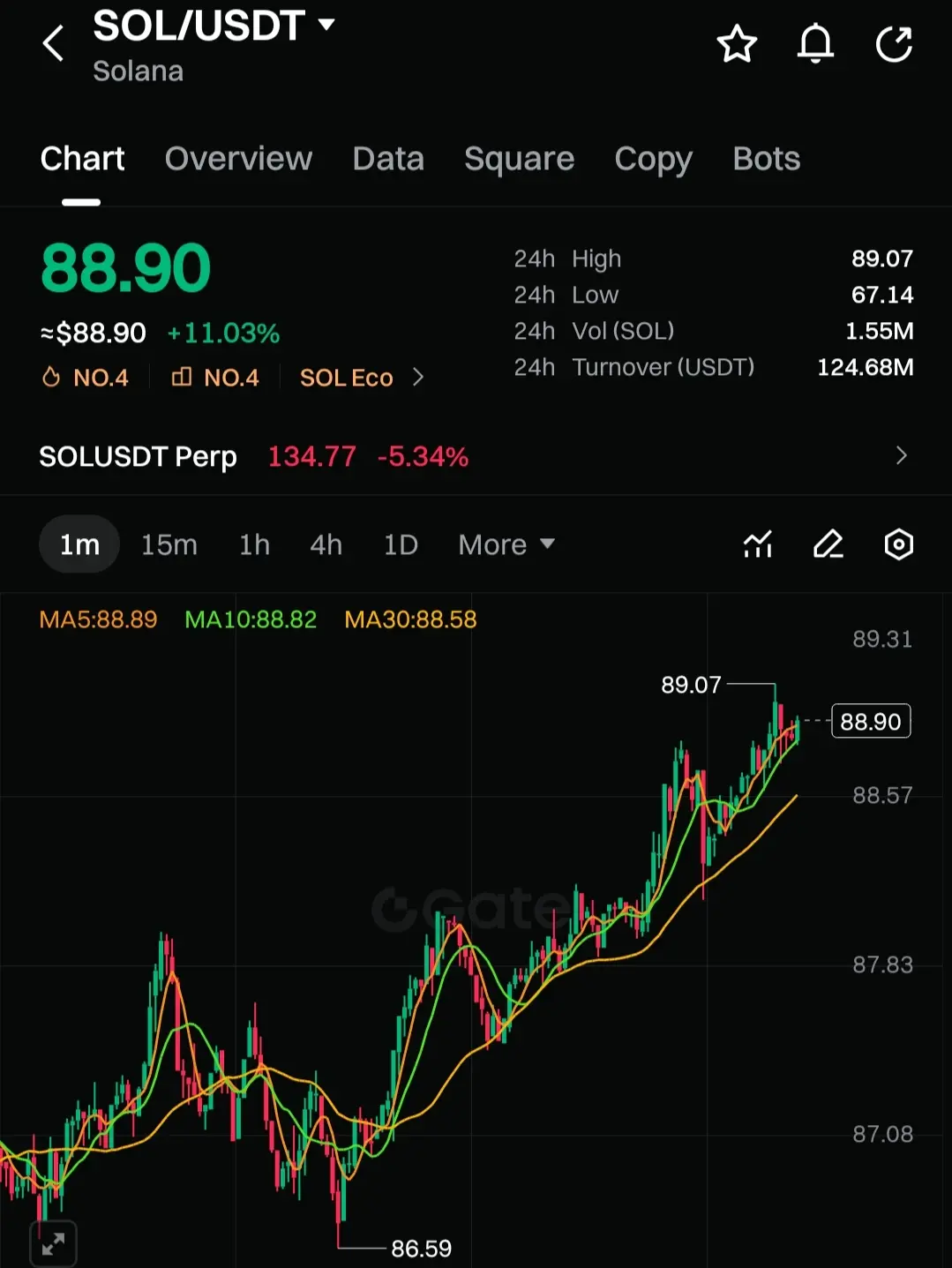The width and height of the screenshot is (952, 1268).
Task: Expand the More timeframes dropdown
Action: tap(506, 544)
